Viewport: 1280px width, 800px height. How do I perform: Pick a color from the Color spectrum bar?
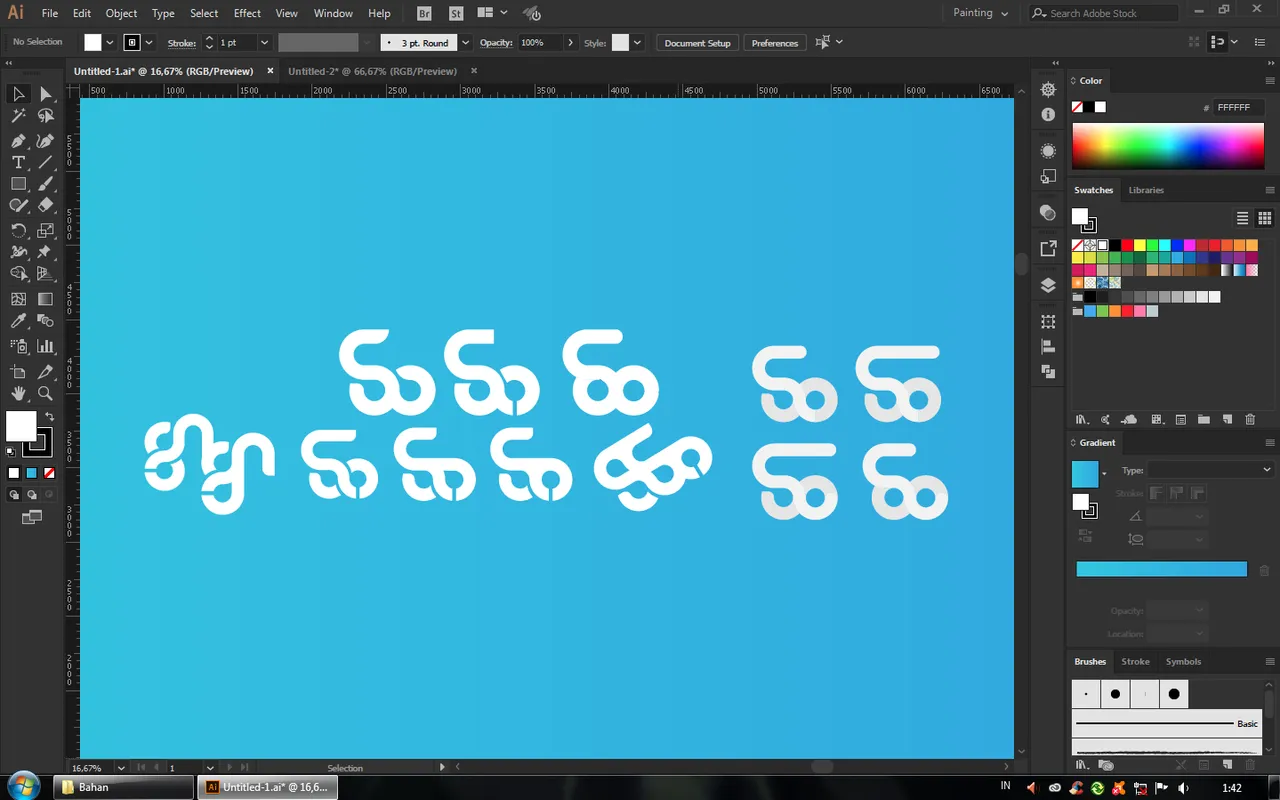click(x=1168, y=146)
